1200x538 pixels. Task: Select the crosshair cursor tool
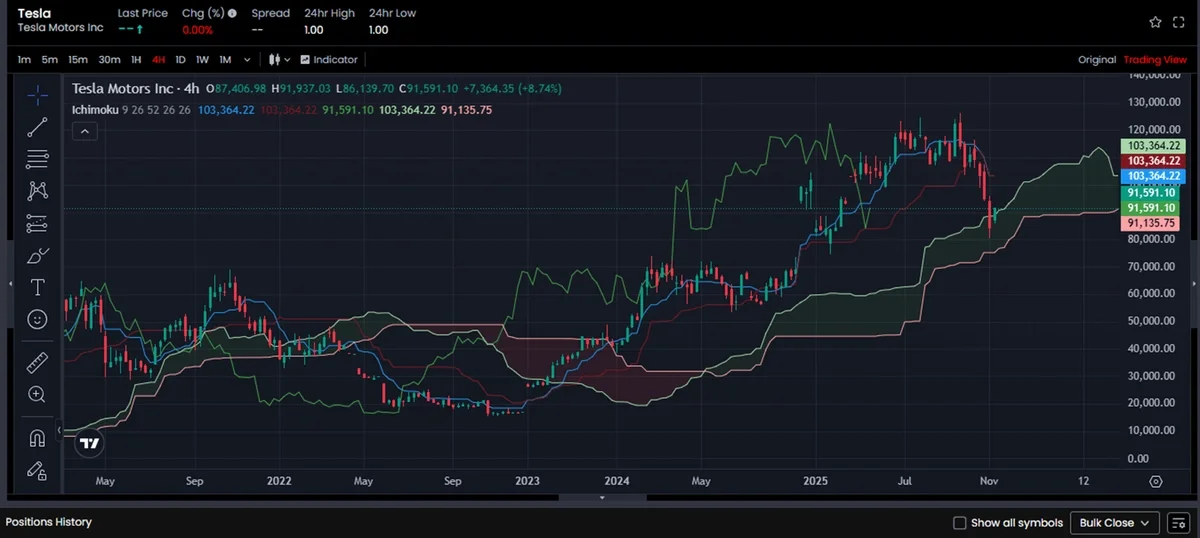click(37, 95)
